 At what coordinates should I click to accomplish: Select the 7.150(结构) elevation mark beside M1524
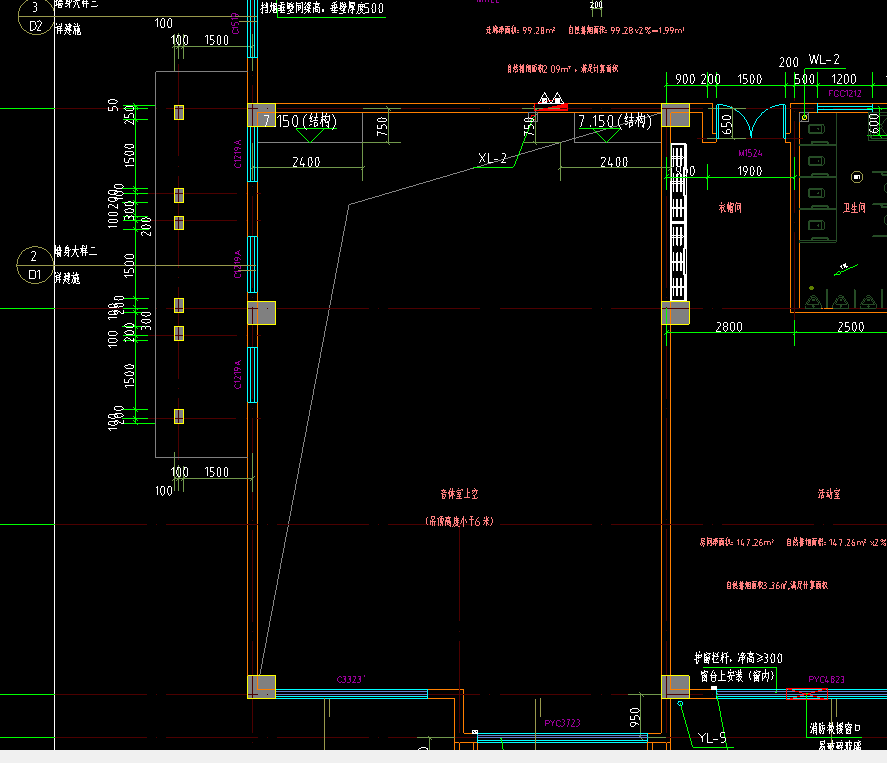coord(614,126)
